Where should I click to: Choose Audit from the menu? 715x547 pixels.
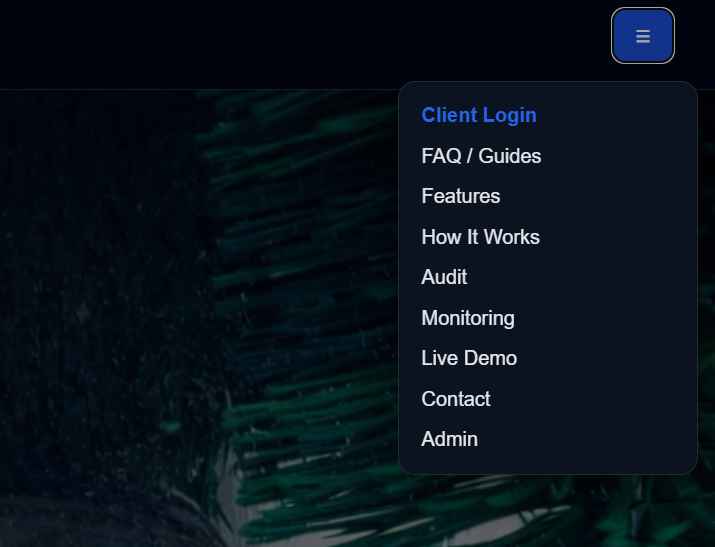(444, 277)
